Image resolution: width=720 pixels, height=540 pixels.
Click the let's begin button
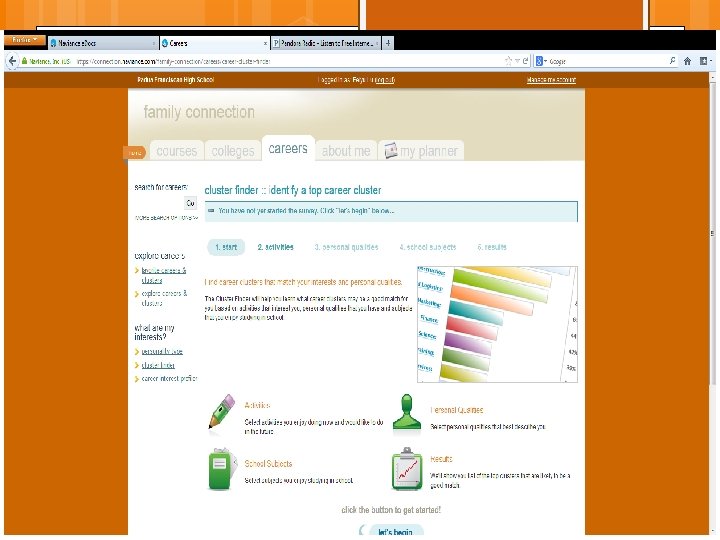tap(396, 530)
